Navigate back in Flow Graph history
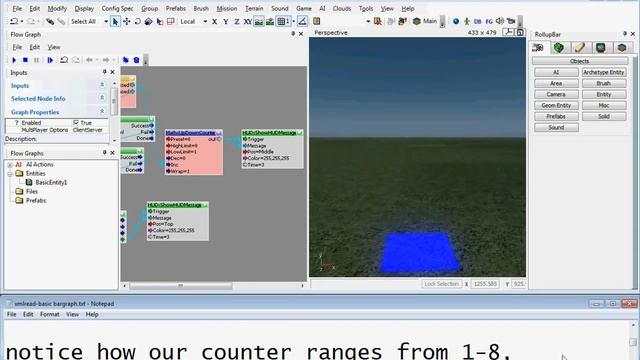Viewport: 640px width, 360px height. 89,60
